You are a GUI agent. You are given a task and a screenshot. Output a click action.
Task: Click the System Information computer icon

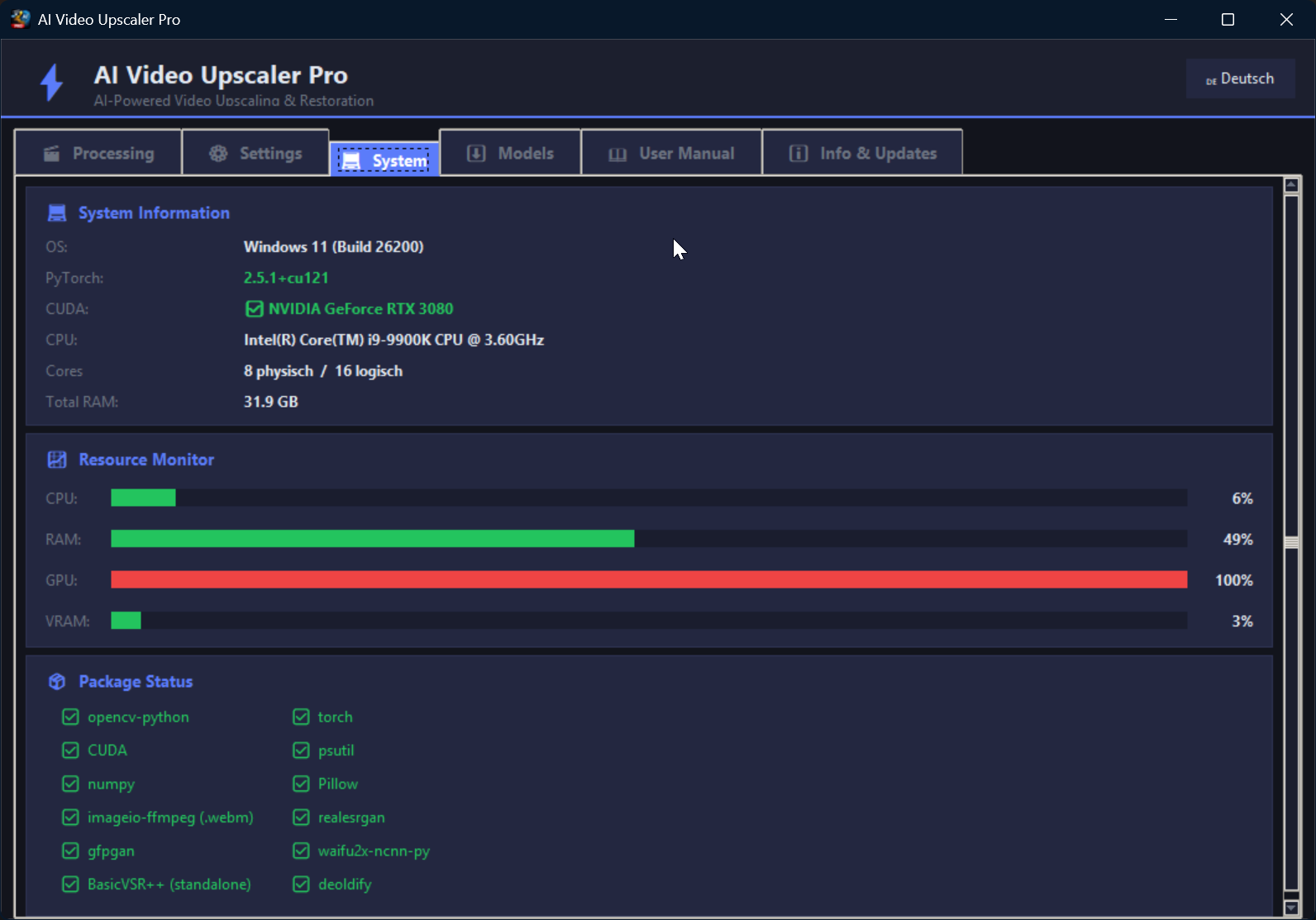tap(57, 213)
